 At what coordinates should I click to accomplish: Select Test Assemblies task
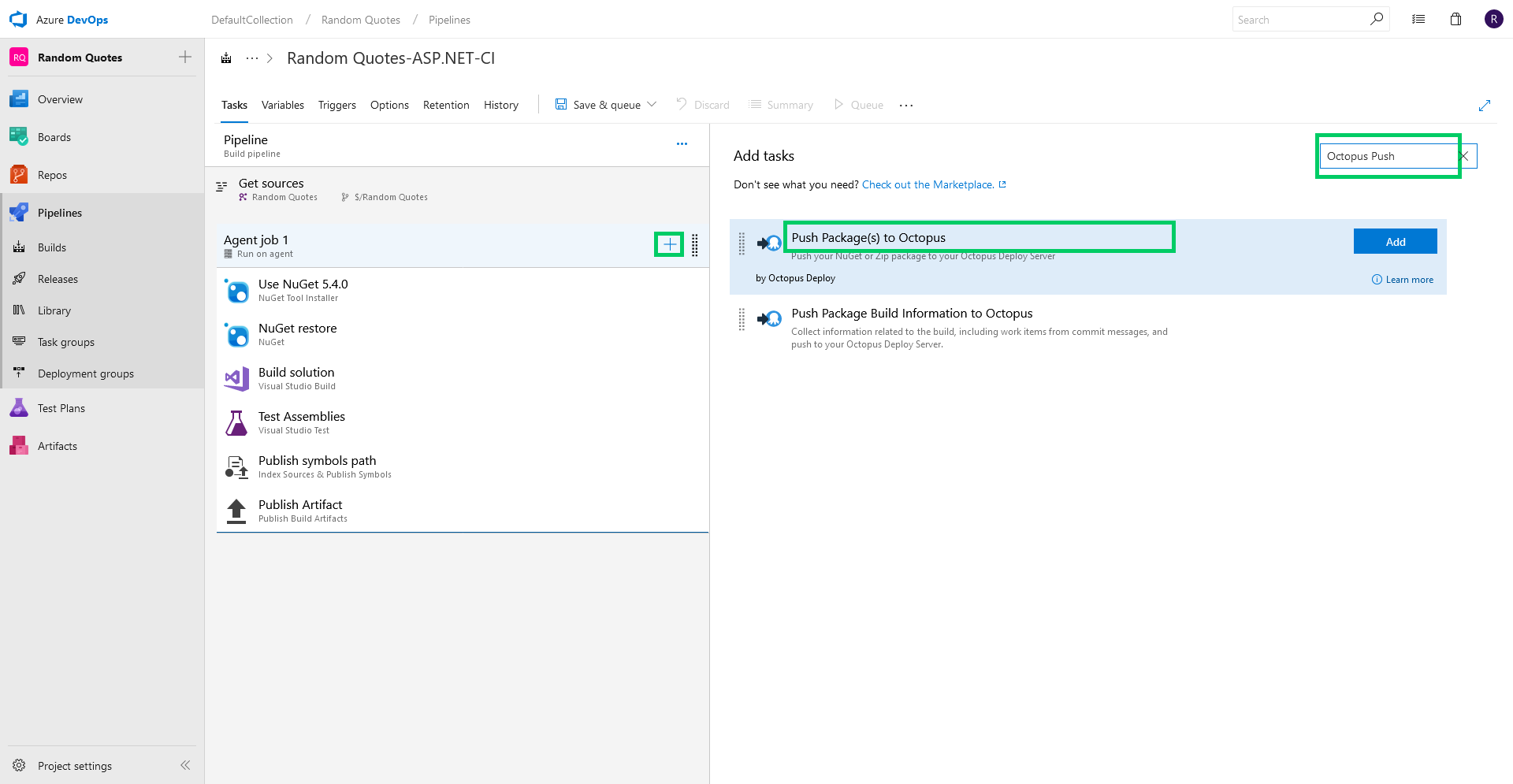point(463,422)
